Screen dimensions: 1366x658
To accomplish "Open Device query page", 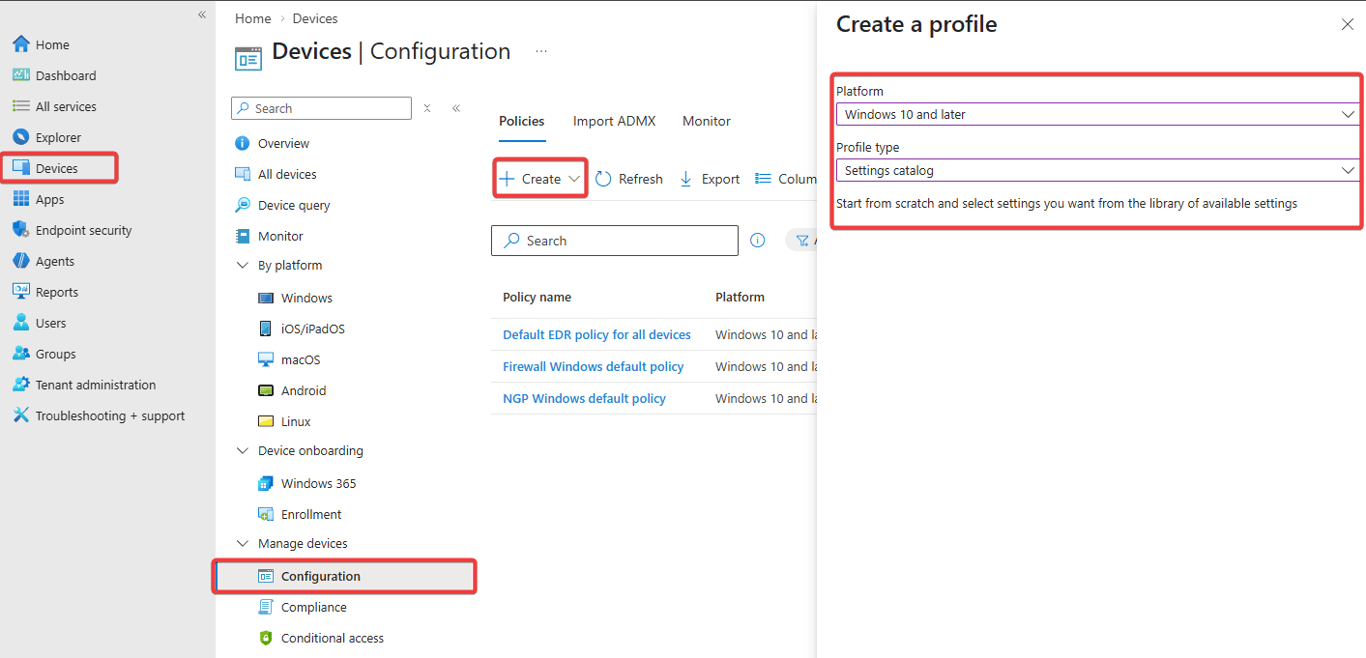I will point(294,205).
